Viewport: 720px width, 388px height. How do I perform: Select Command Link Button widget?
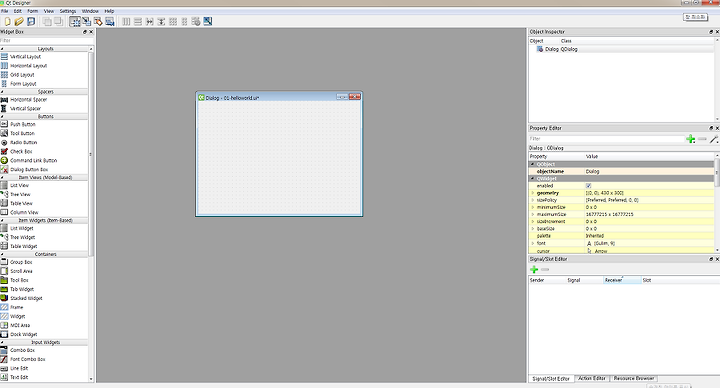[34, 161]
